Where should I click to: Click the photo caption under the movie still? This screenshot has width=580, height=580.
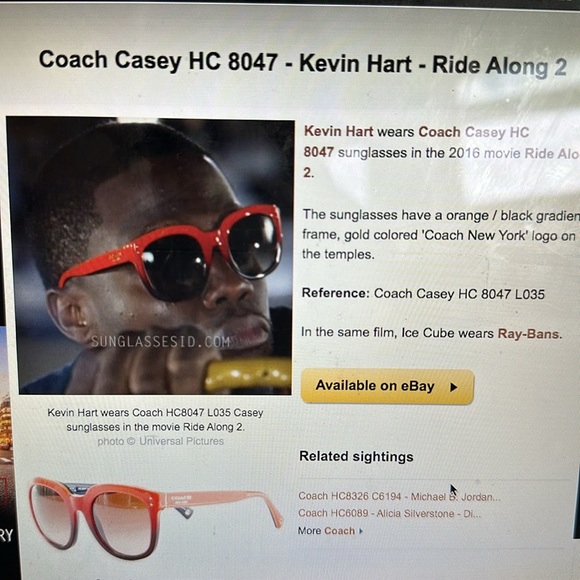pos(155,419)
